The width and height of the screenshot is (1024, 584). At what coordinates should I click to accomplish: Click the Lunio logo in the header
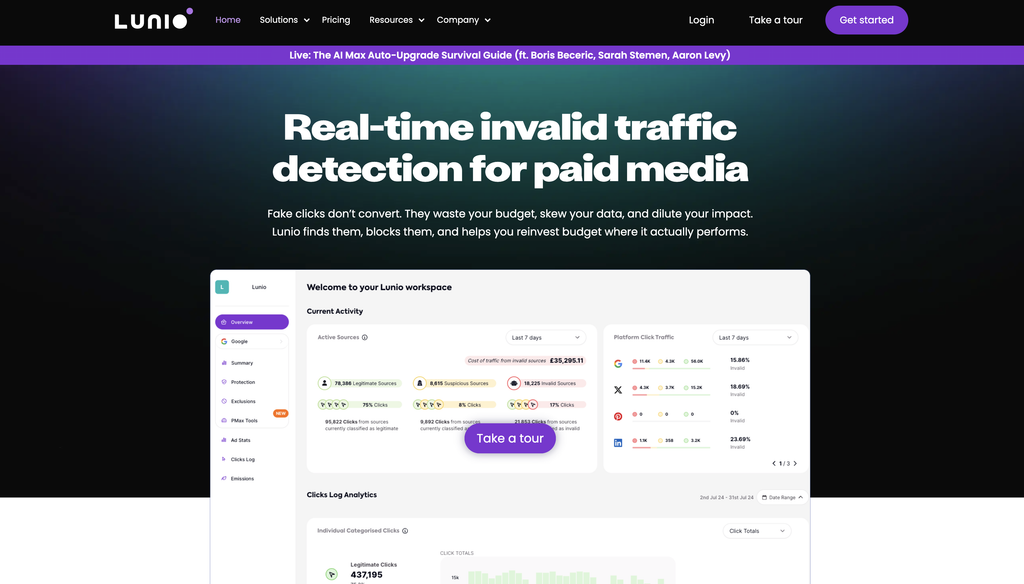point(153,20)
